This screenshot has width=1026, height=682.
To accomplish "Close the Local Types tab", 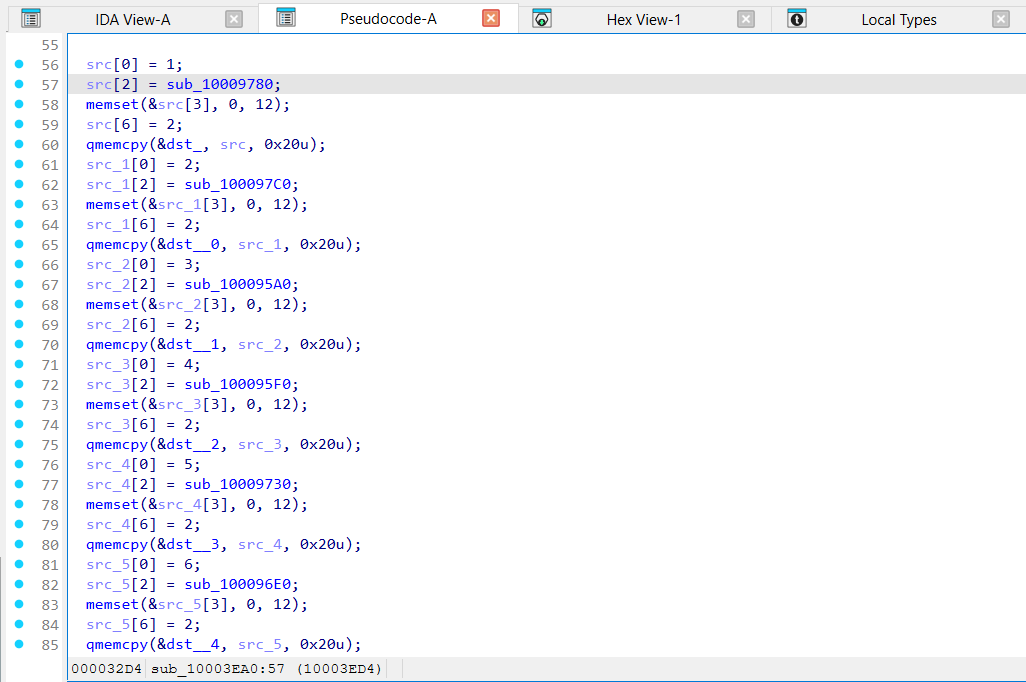I will click(1000, 20).
